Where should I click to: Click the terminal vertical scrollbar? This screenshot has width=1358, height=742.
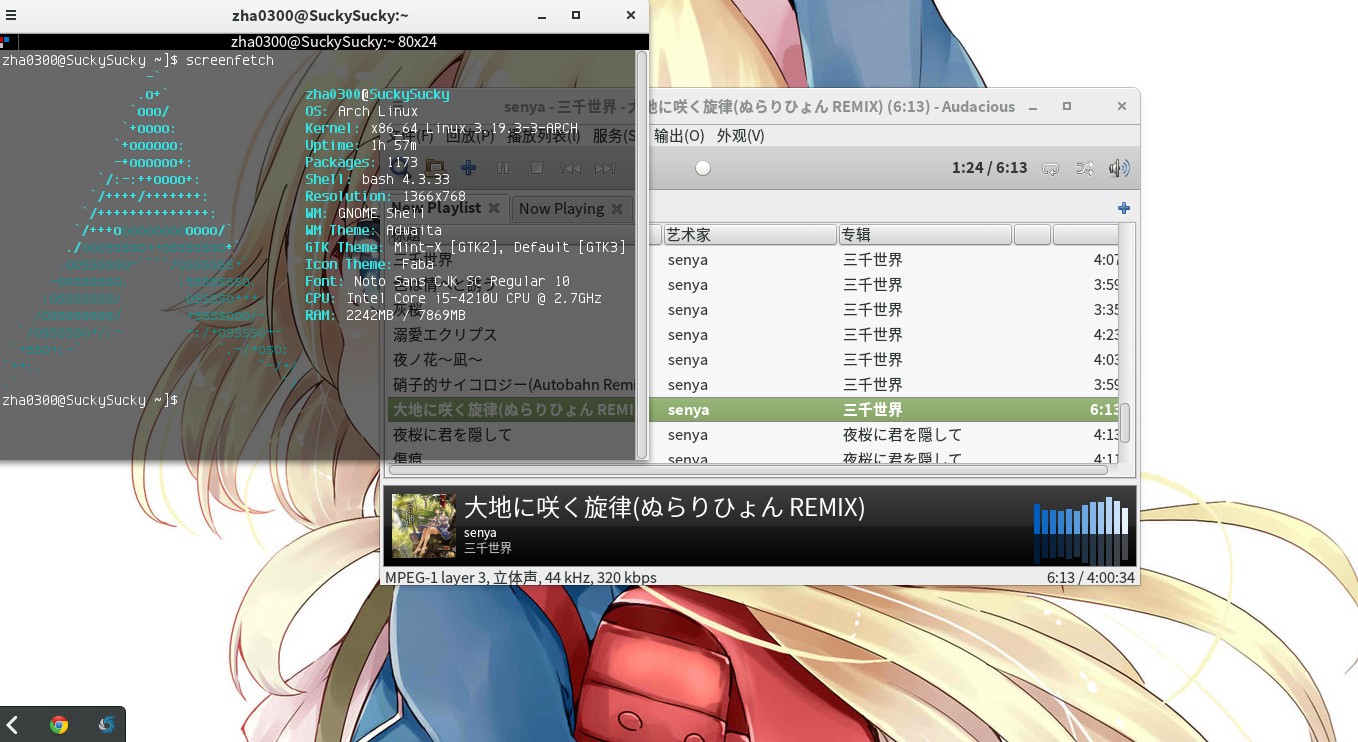point(642,255)
